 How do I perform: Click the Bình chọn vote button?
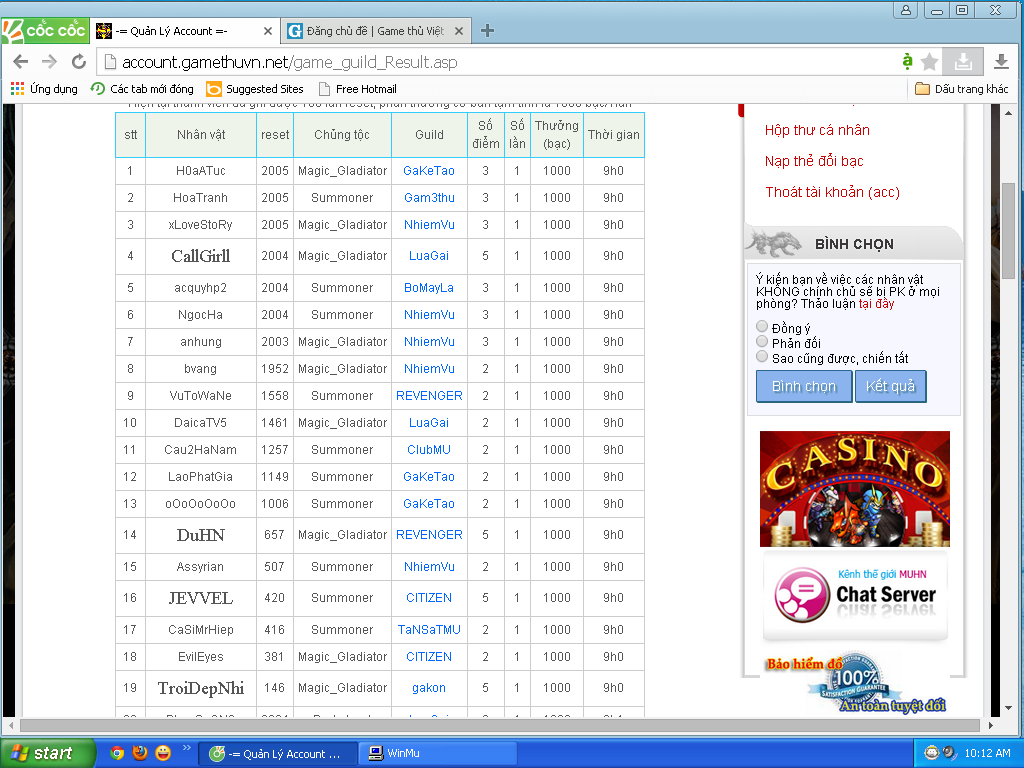pos(804,386)
